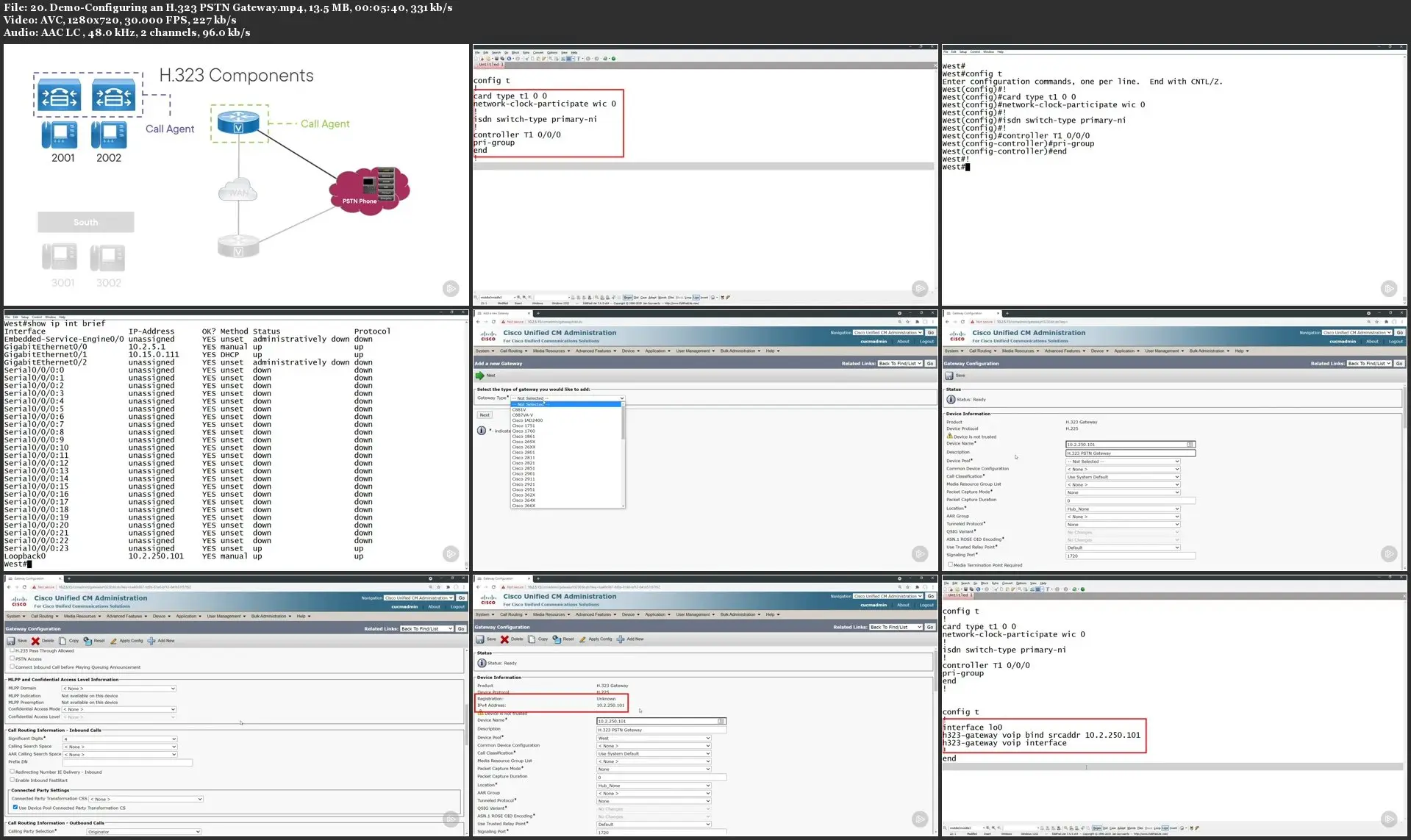1411x840 pixels.
Task: Click bookmark star icon on Device Pool Not Selected screen
Action: 1377,322
